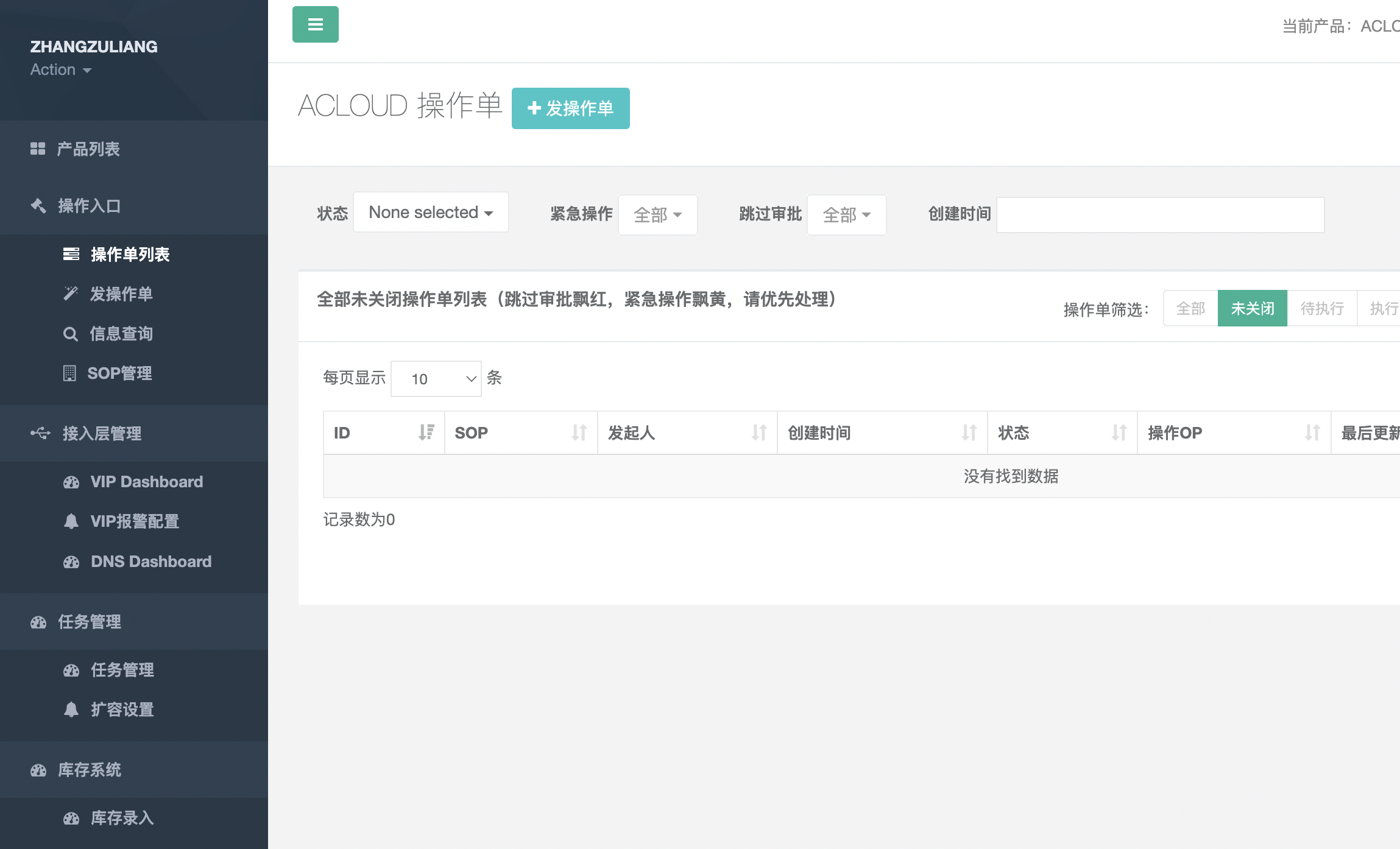Click the ZHANGZULIANG username
The height and width of the screenshot is (849, 1400).
coord(94,46)
